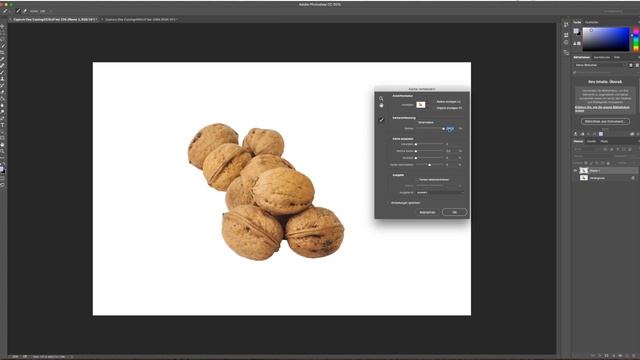Click the highlighted Radius value field
This screenshot has width=640, height=360.
click(x=450, y=129)
